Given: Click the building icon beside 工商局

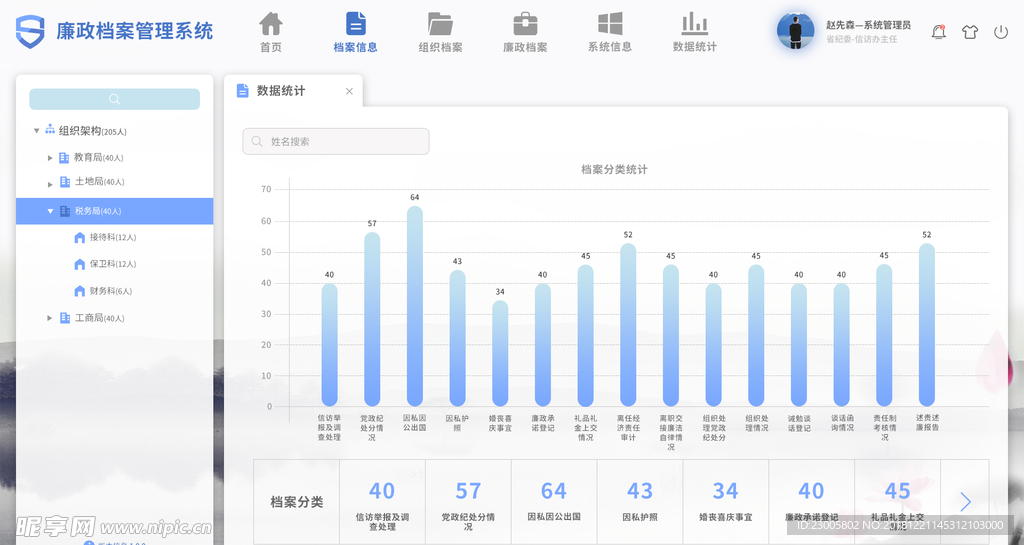Looking at the screenshot, I should (x=65, y=318).
